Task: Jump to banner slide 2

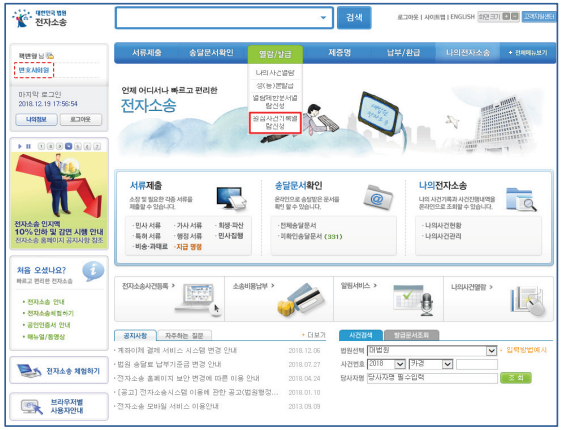Action: click(50, 146)
